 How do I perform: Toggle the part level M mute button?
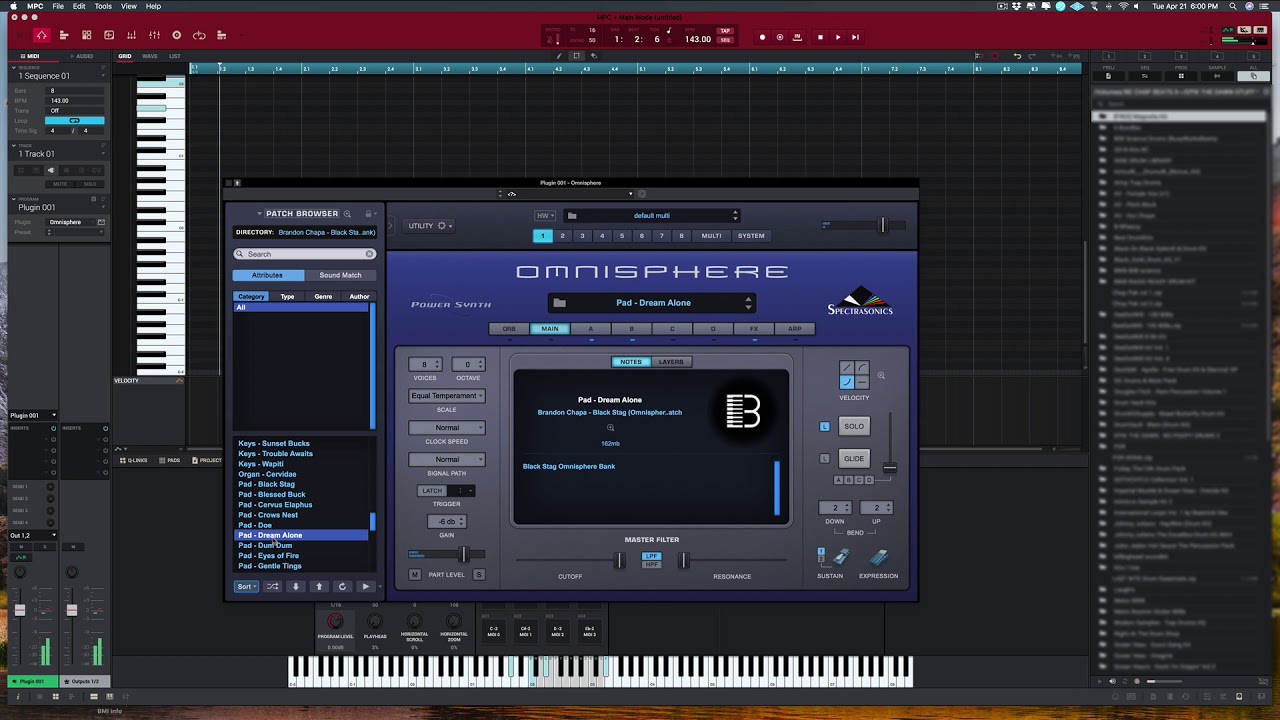pos(415,575)
